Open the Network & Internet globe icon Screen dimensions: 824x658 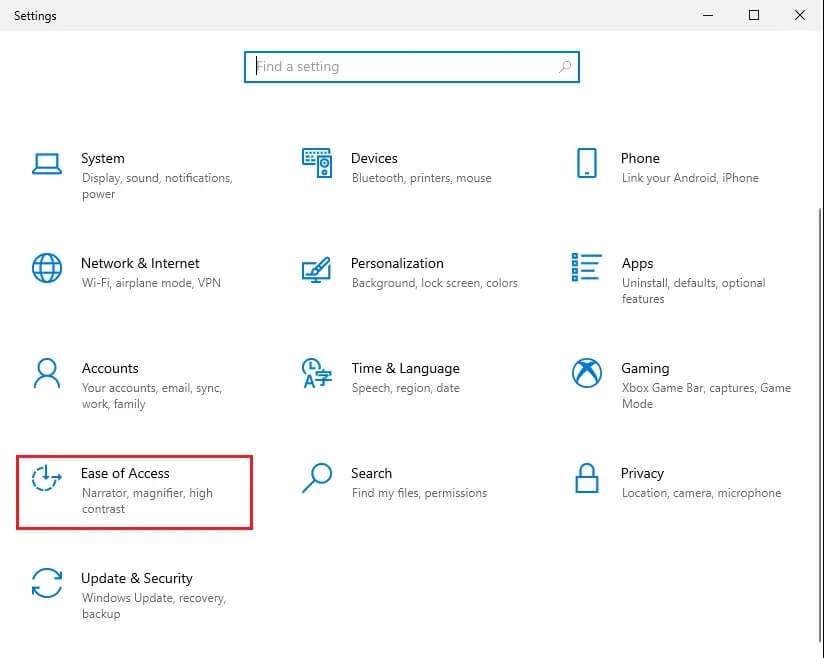(x=47, y=268)
